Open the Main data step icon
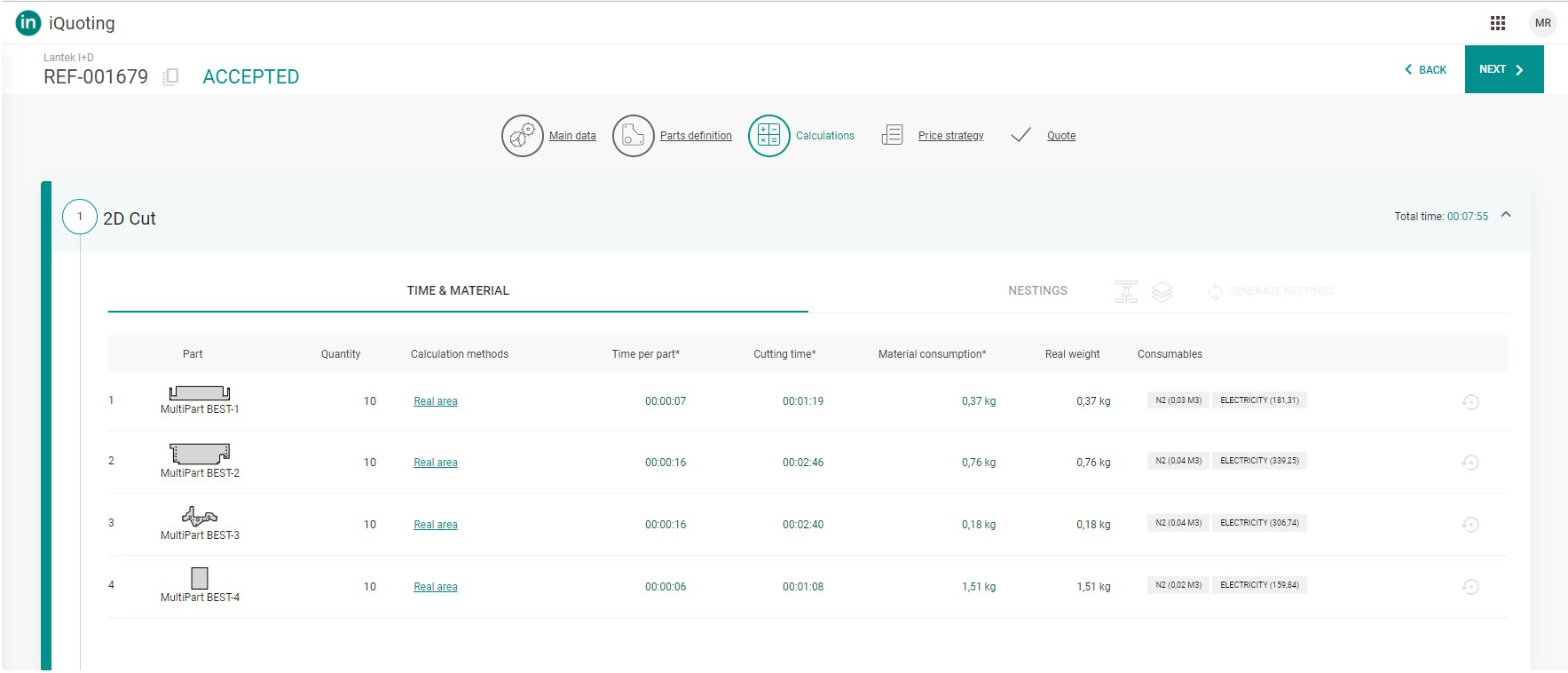The image size is (1568, 673). [x=523, y=136]
